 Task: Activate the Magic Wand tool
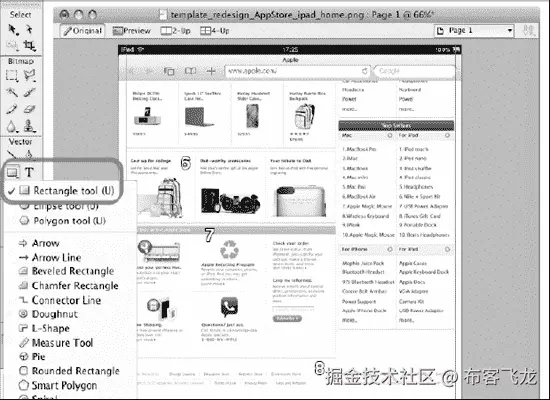coord(12,92)
